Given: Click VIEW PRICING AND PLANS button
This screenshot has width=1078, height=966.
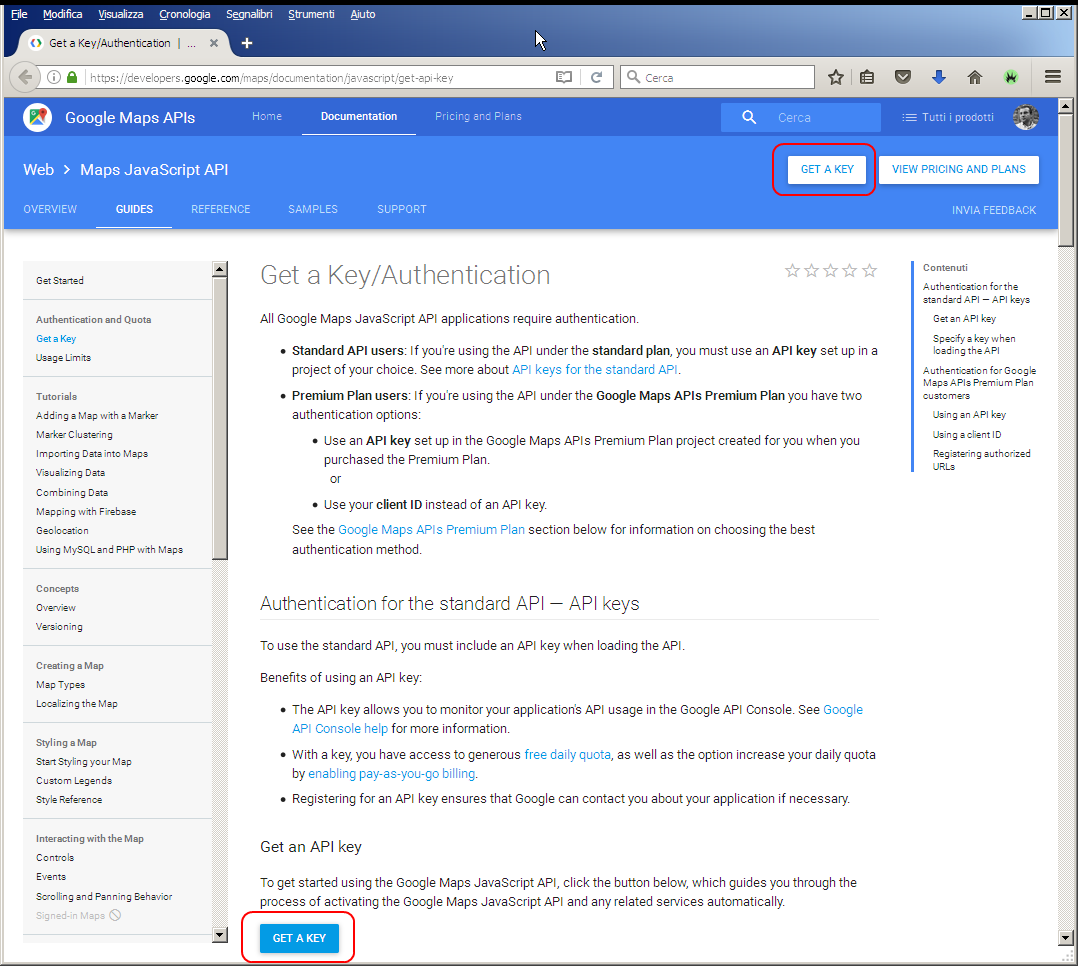Looking at the screenshot, I should point(958,169).
